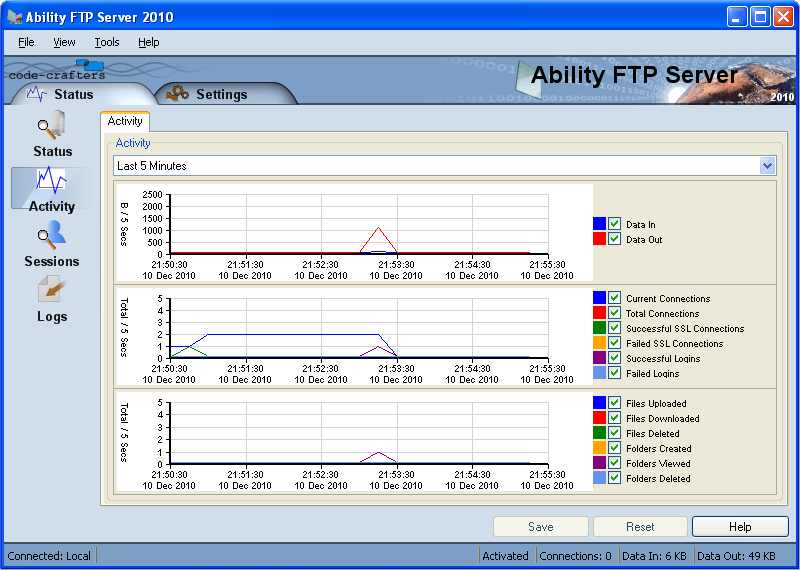Click the application icon in title bar

pyautogui.click(x=14, y=17)
